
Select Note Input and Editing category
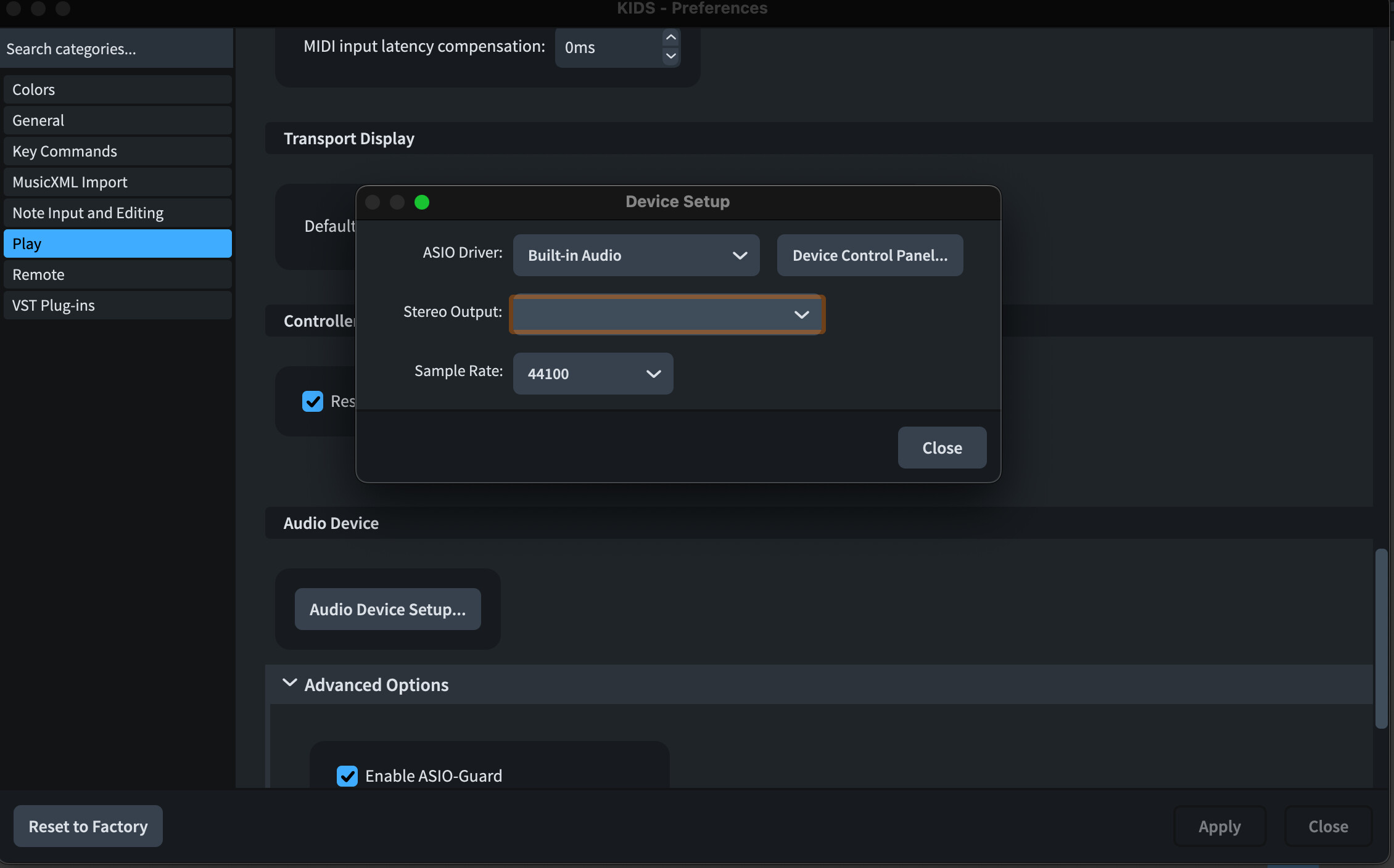tap(117, 213)
